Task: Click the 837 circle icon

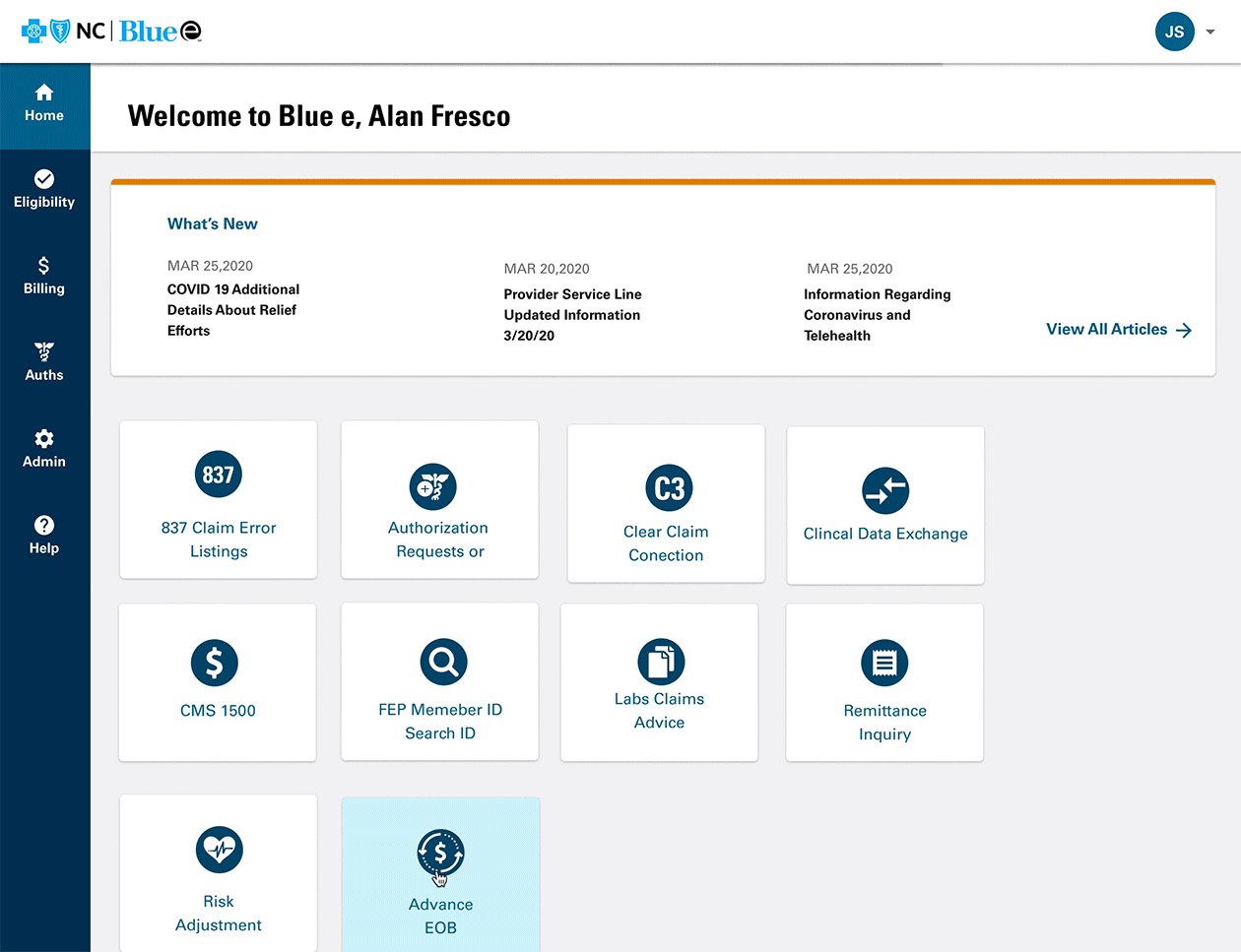Action: pos(218,475)
